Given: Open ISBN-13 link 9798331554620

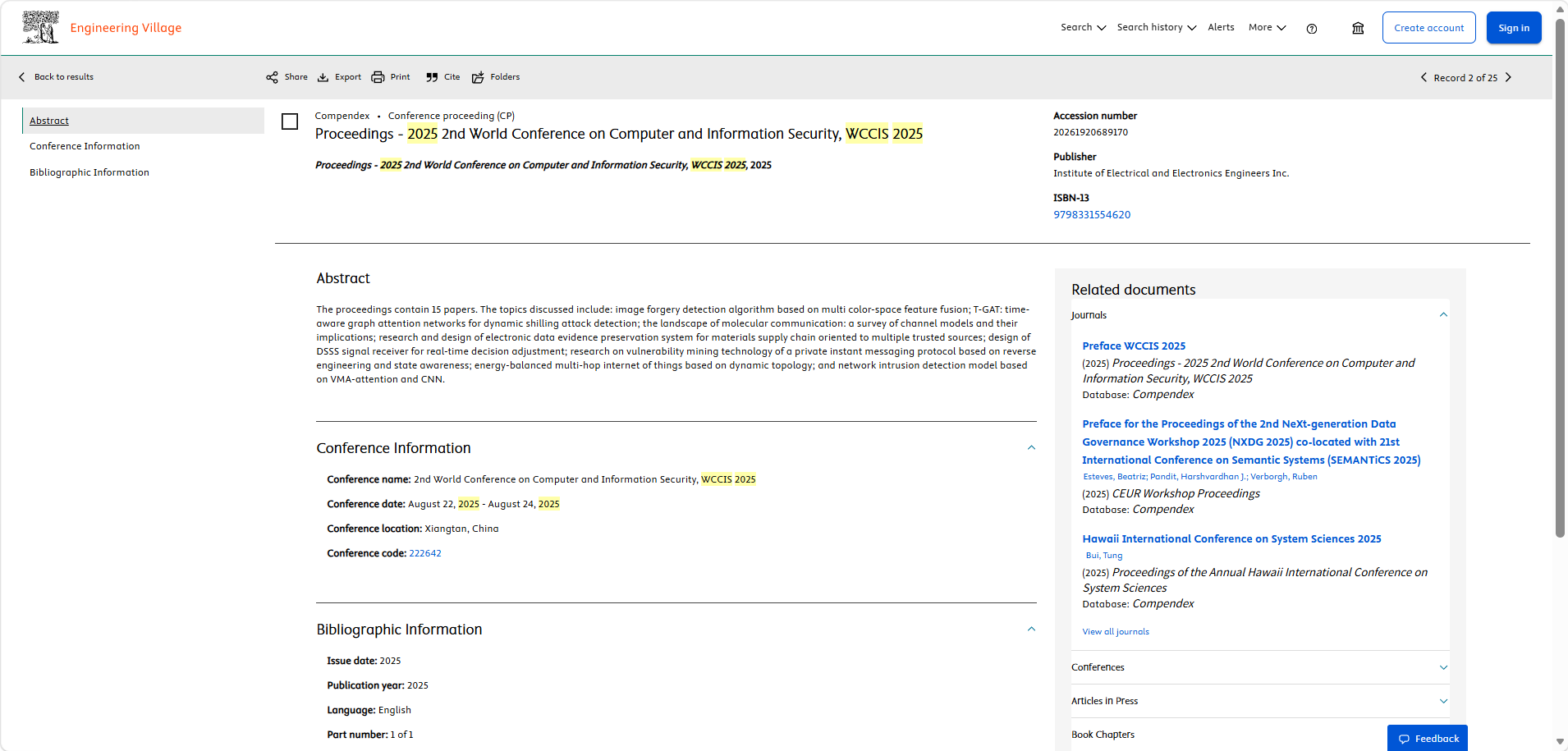Looking at the screenshot, I should click(x=1092, y=215).
